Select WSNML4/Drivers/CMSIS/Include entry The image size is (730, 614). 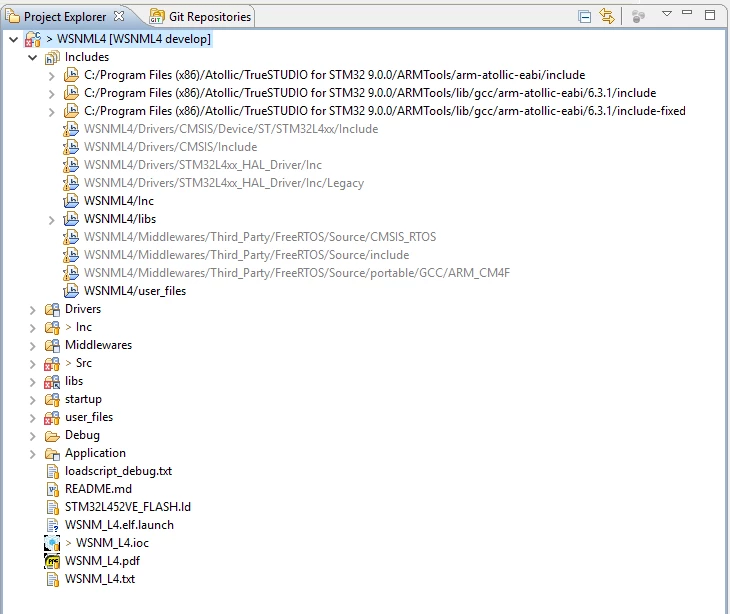coord(170,147)
